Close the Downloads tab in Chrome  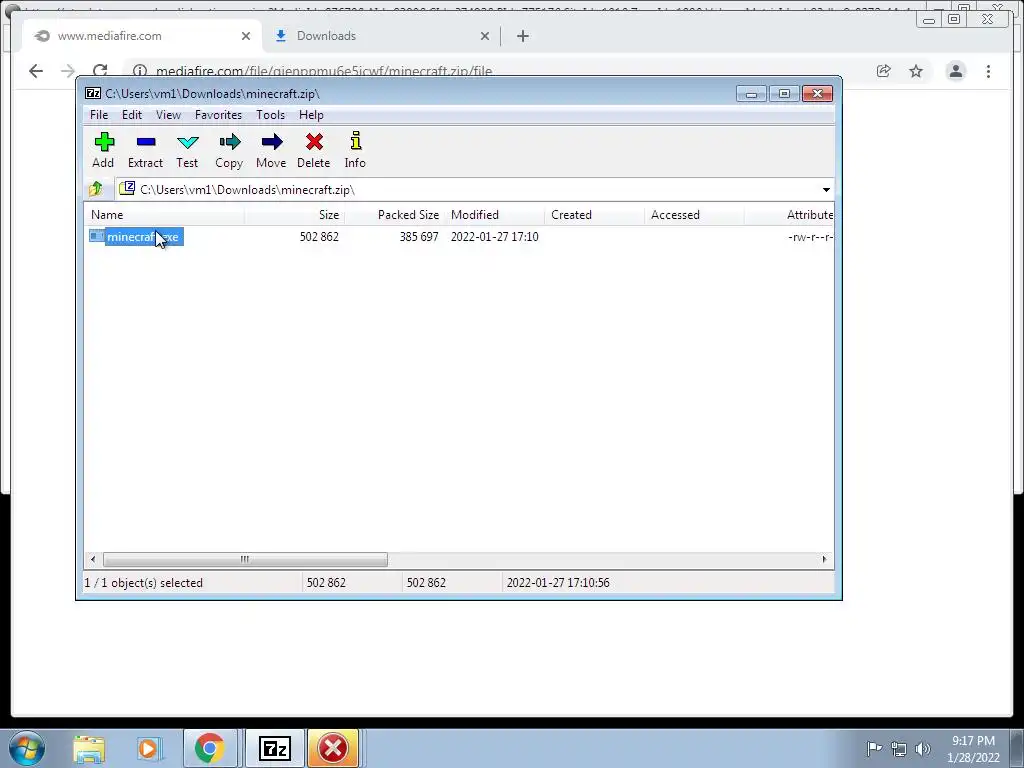click(485, 36)
